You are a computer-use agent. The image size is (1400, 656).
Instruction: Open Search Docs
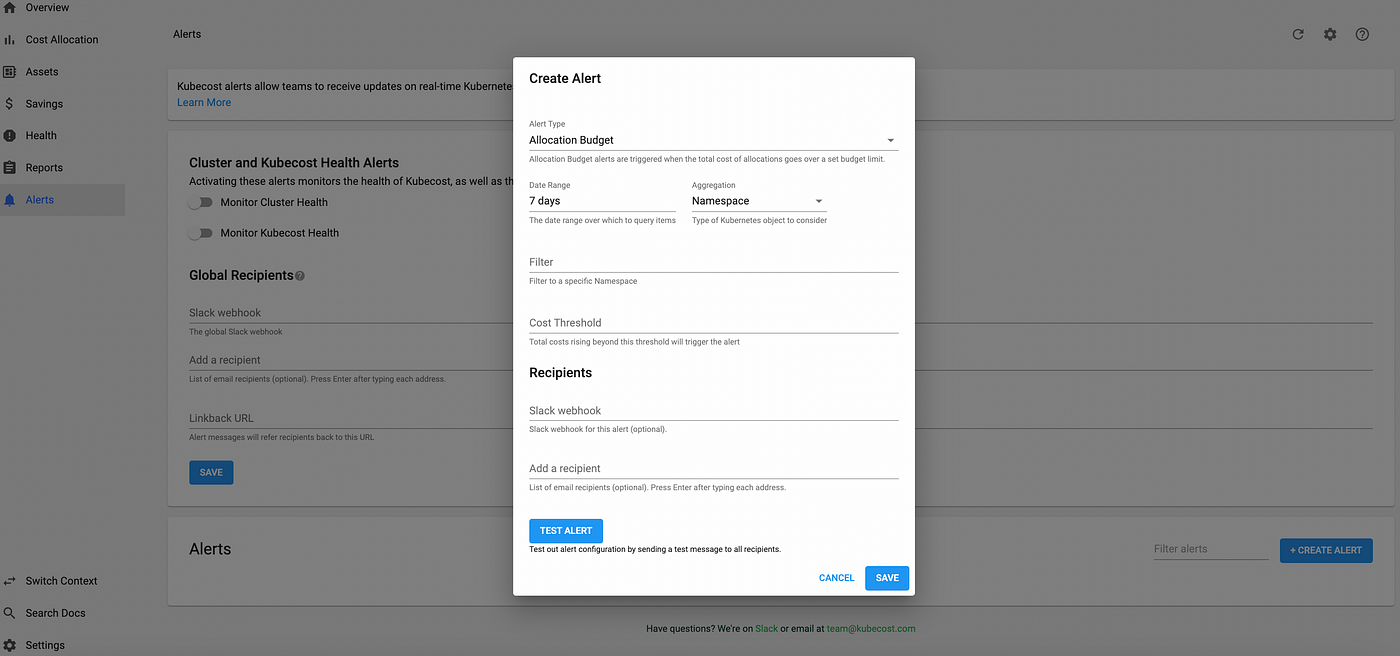point(55,613)
